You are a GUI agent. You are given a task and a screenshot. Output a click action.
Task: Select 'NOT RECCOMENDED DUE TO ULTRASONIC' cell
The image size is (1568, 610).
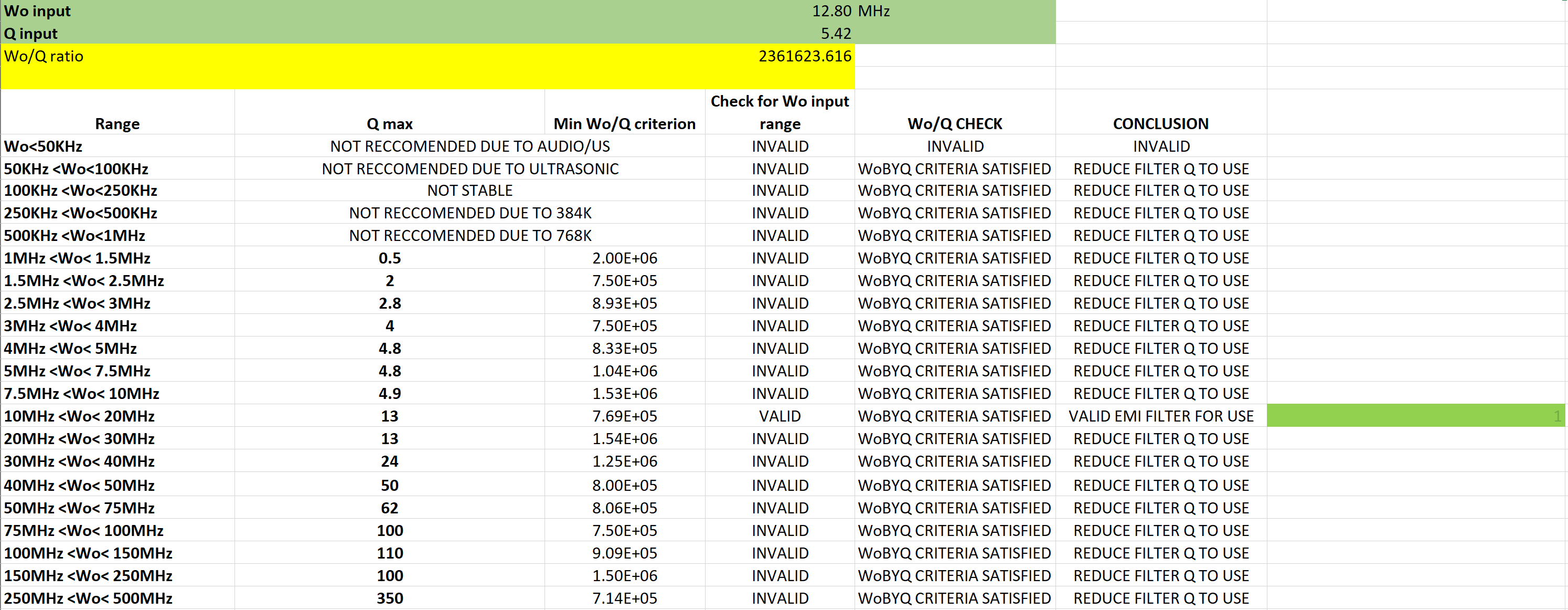coord(470,169)
